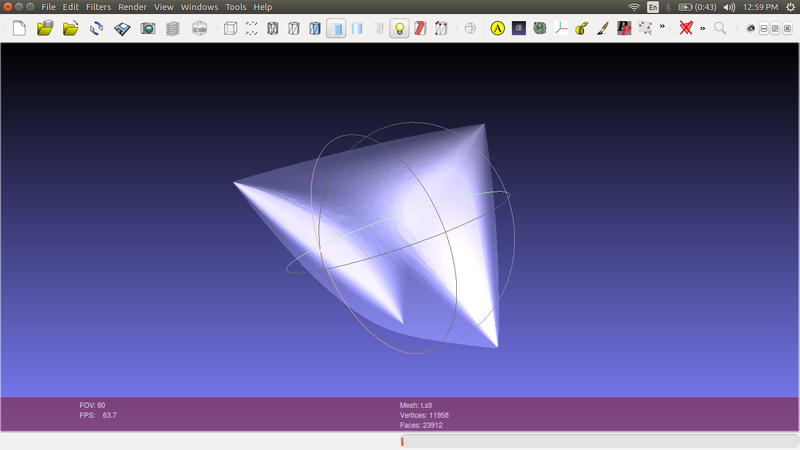This screenshot has height=450, width=800.
Task: Toggle wireframe render mode
Action: point(272,28)
